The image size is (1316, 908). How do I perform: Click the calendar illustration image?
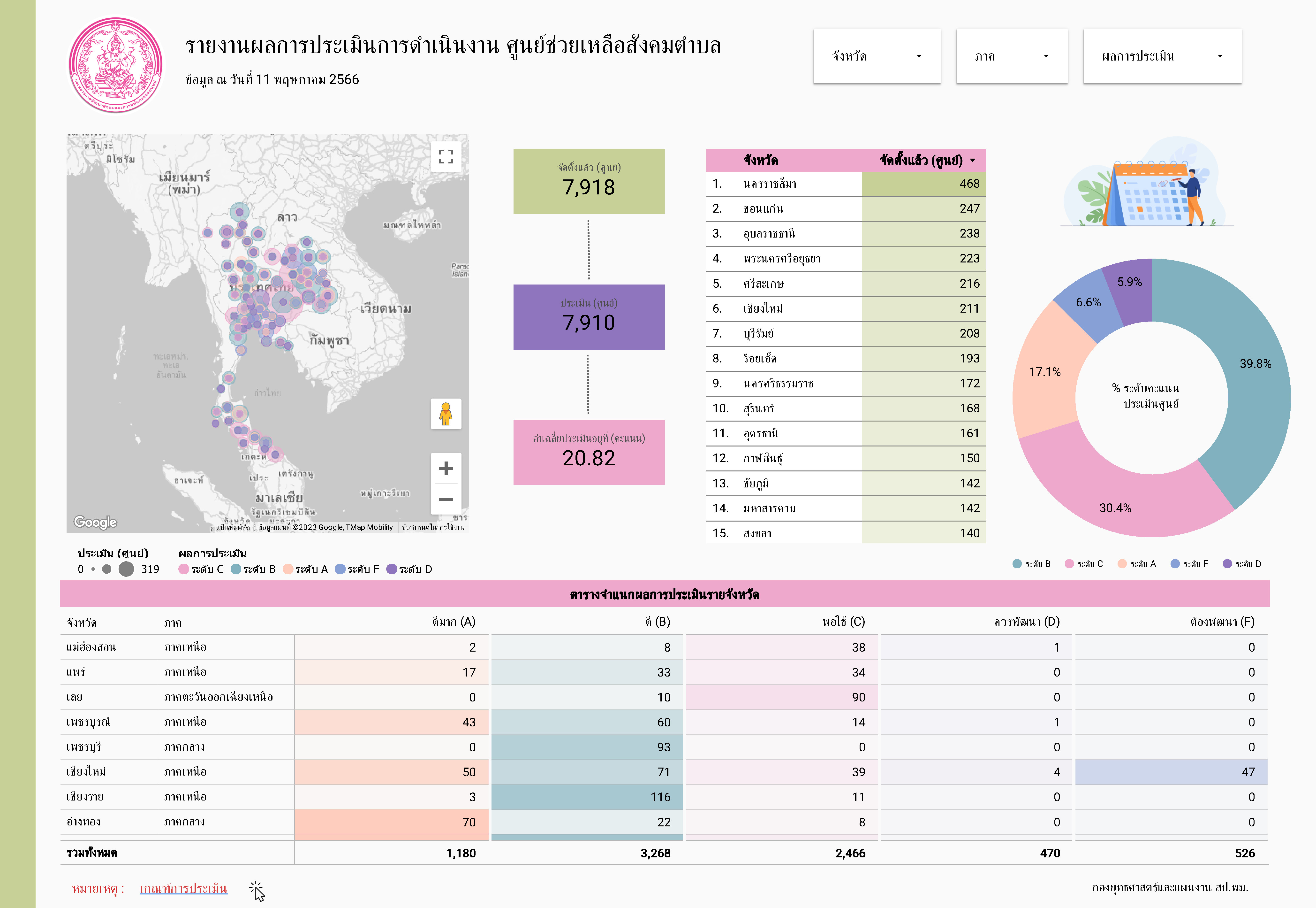click(1147, 182)
